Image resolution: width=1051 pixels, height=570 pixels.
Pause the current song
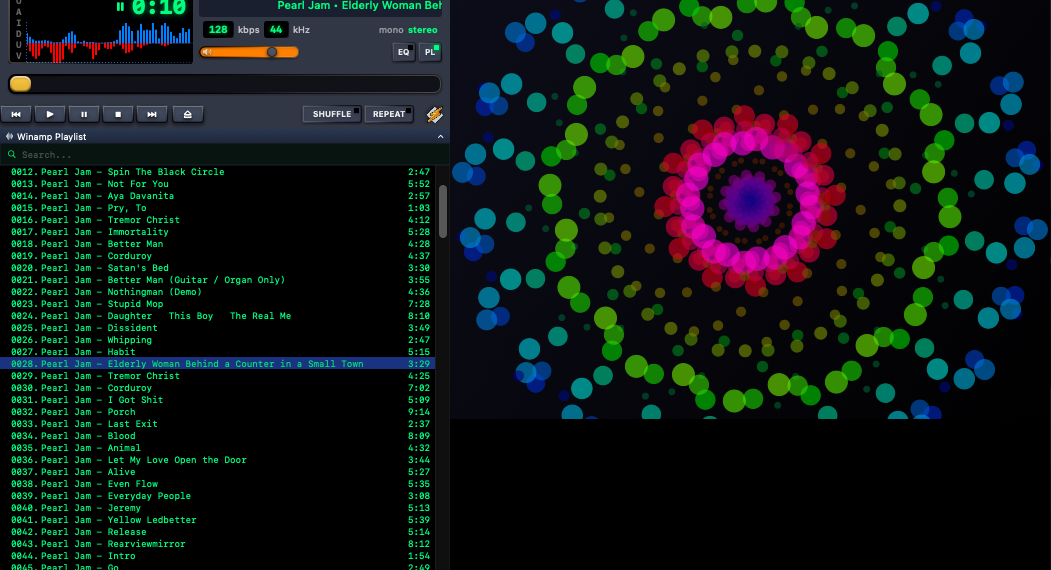coord(84,114)
